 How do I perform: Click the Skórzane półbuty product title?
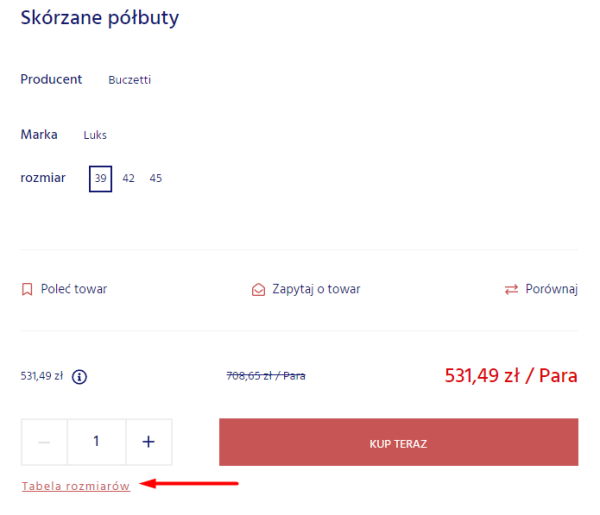(99, 18)
